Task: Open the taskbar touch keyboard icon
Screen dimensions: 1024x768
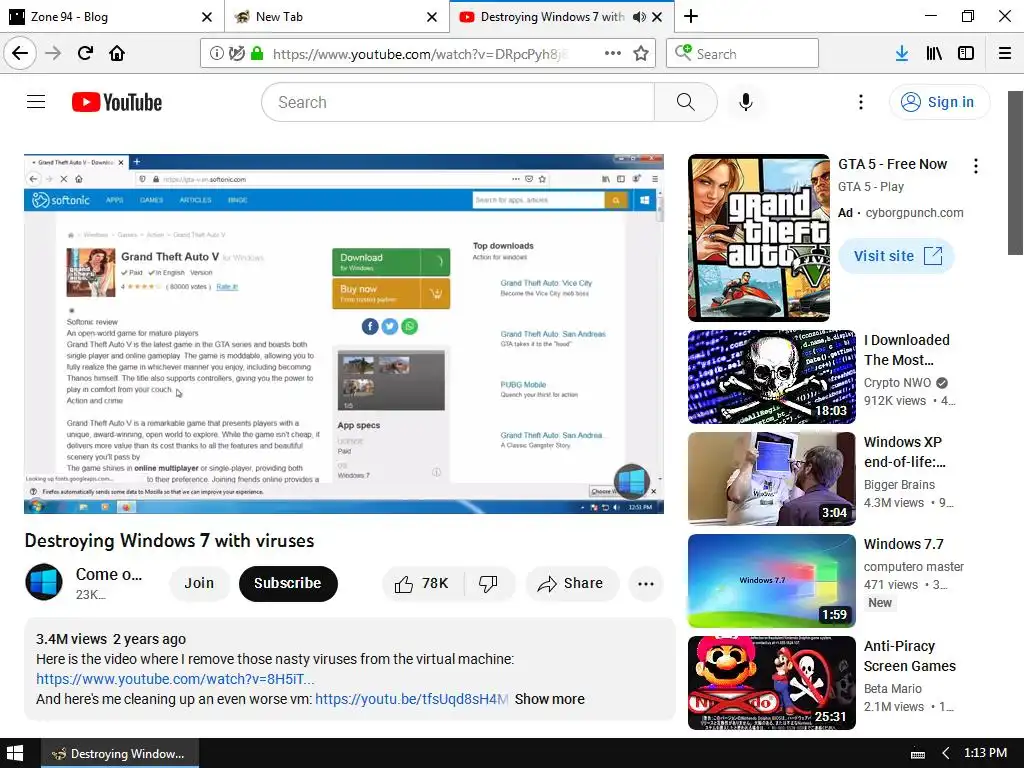Action: pyautogui.click(x=918, y=754)
